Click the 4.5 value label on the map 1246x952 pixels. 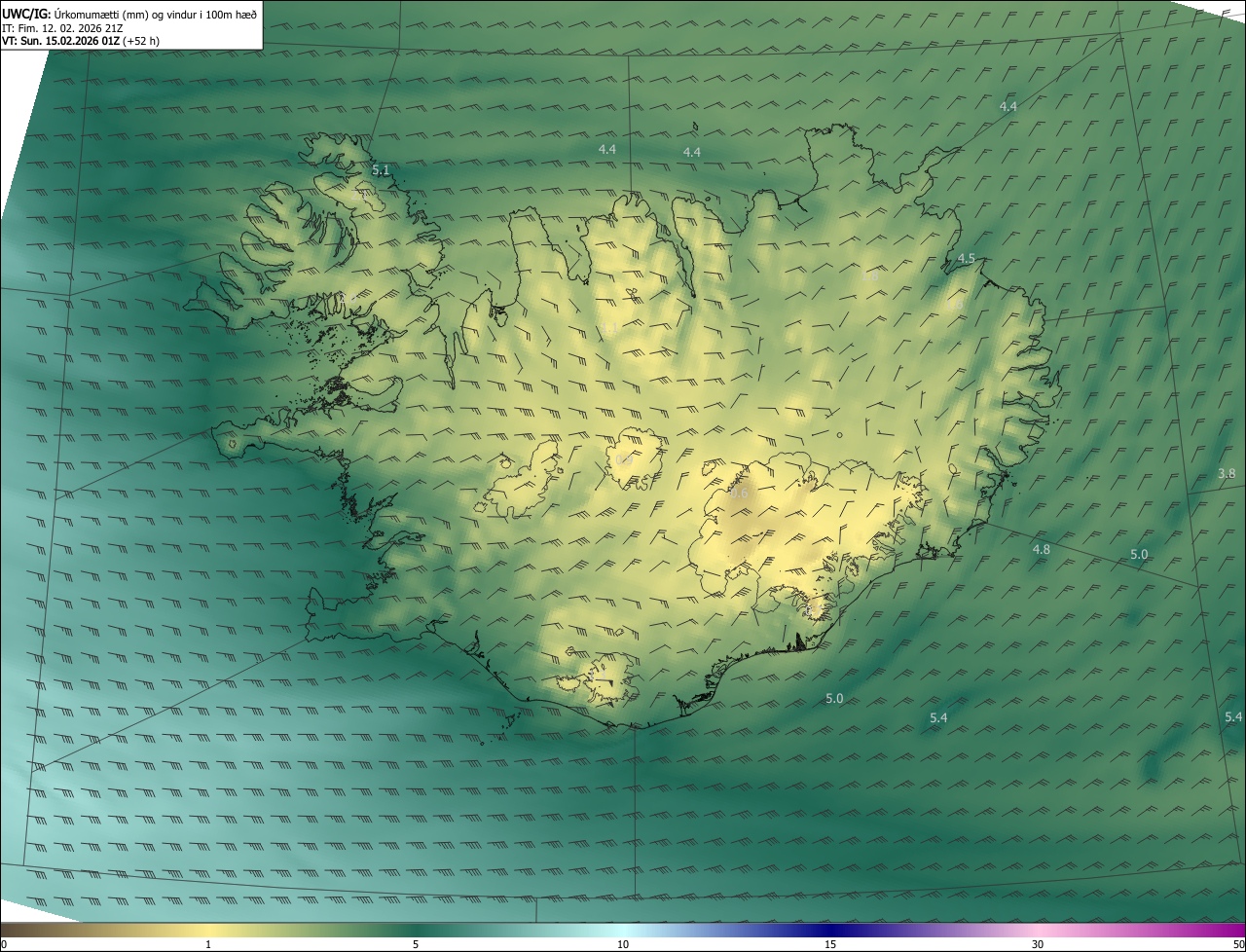967,259
